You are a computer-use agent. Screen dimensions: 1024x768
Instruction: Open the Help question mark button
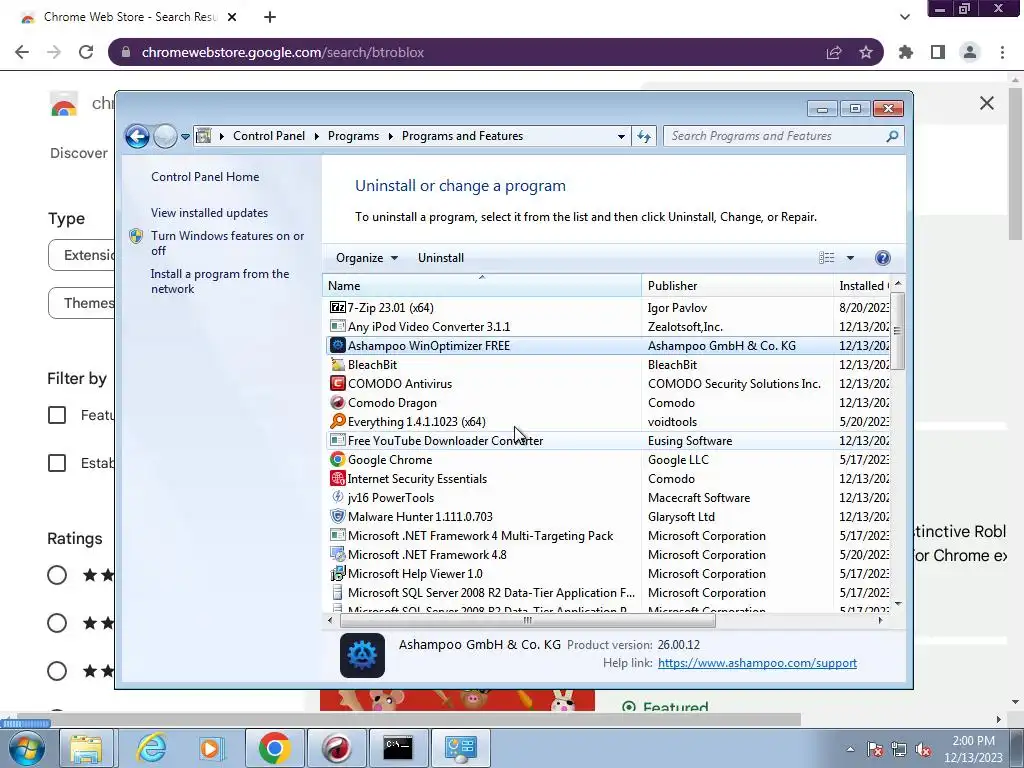point(882,258)
